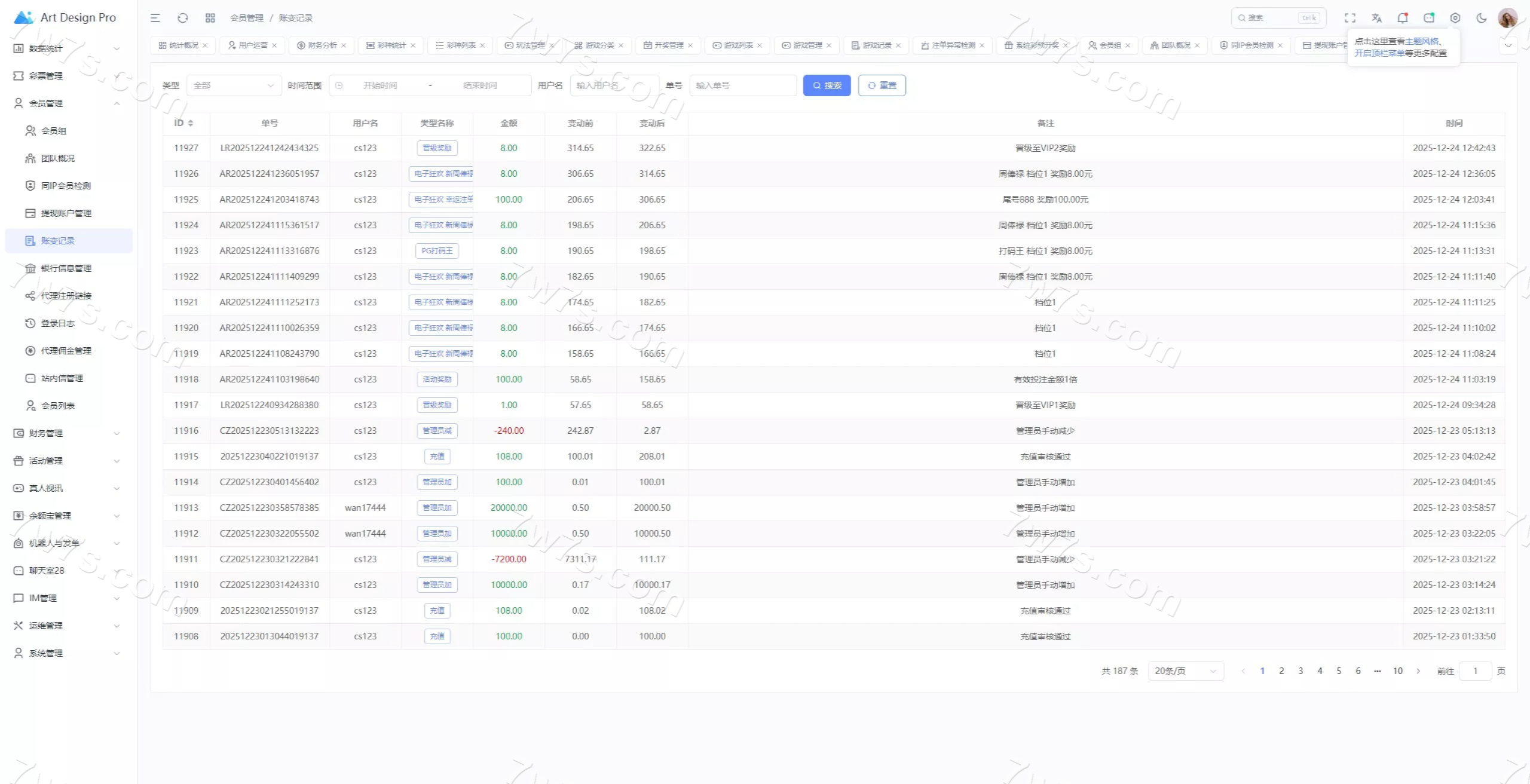Open the notifications bell icon

tap(1403, 18)
